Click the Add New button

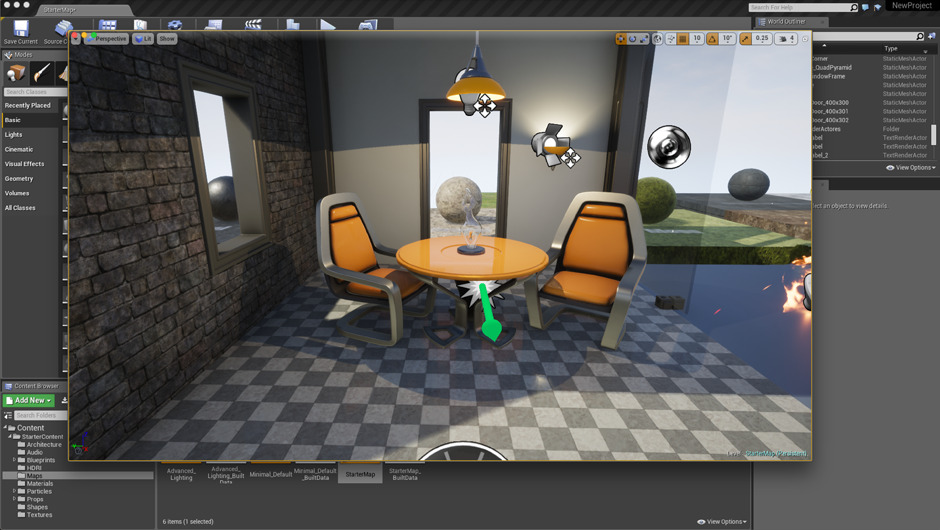pyautogui.click(x=29, y=400)
